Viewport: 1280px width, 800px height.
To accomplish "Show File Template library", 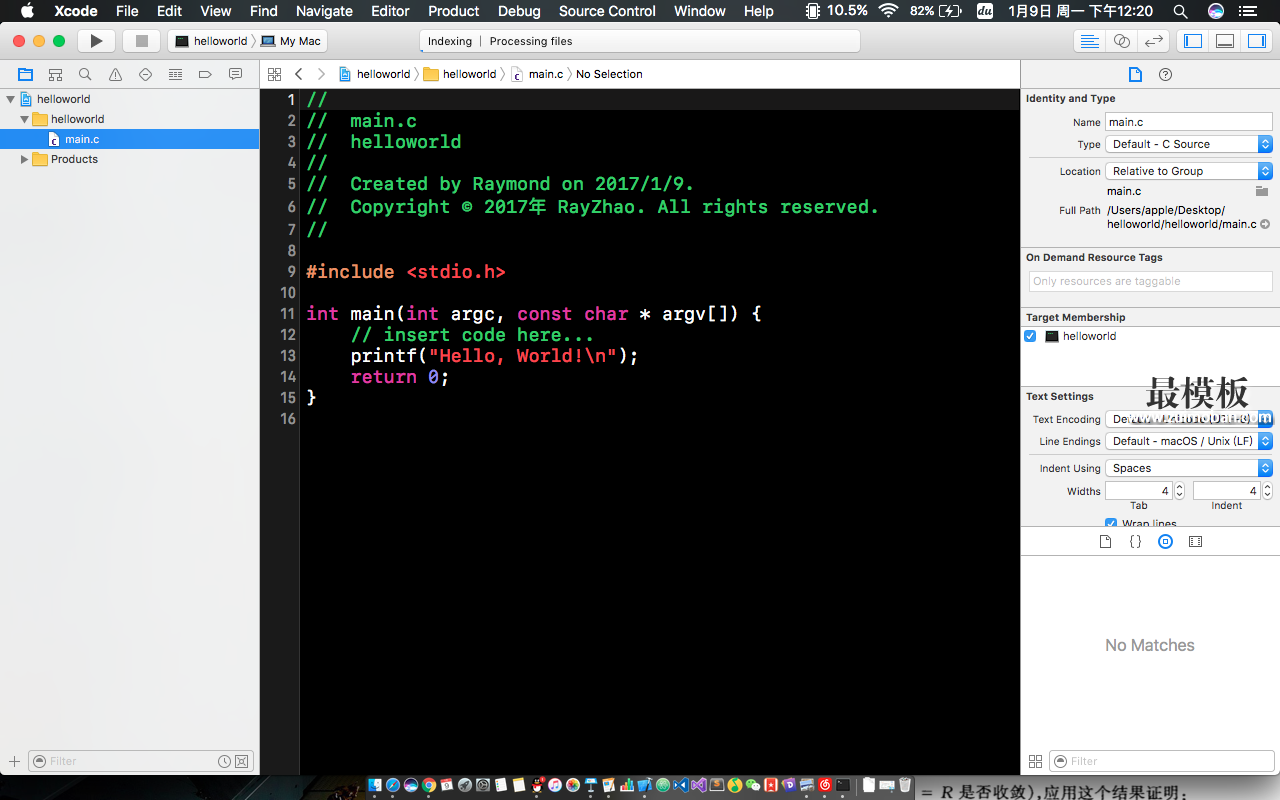I will 1105,541.
